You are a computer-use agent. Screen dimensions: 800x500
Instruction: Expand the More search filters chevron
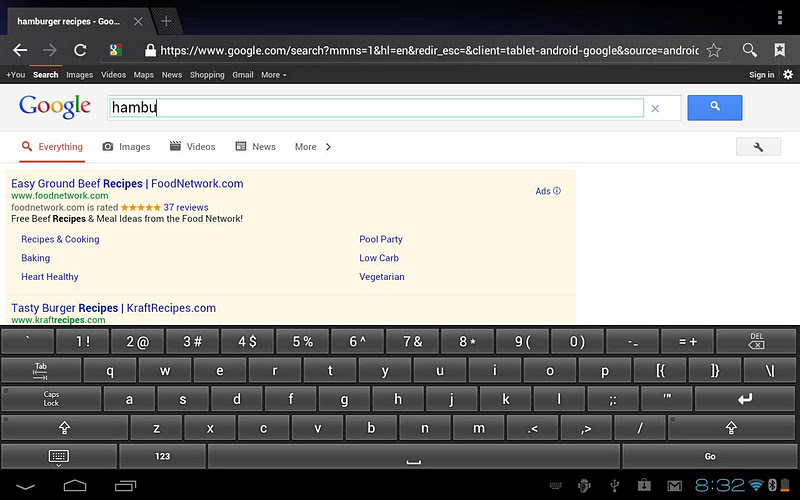(328, 147)
